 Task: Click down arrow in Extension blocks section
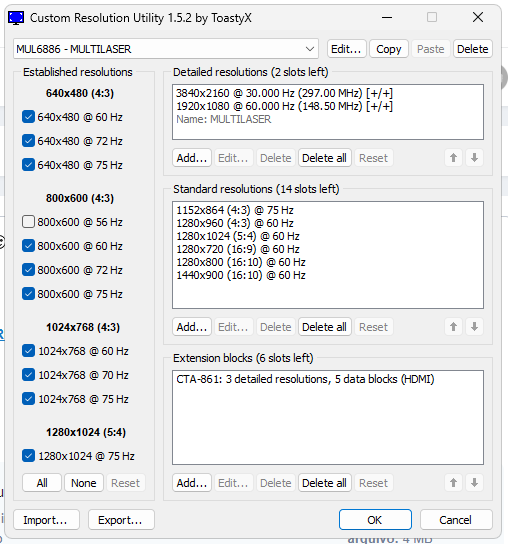[474, 483]
